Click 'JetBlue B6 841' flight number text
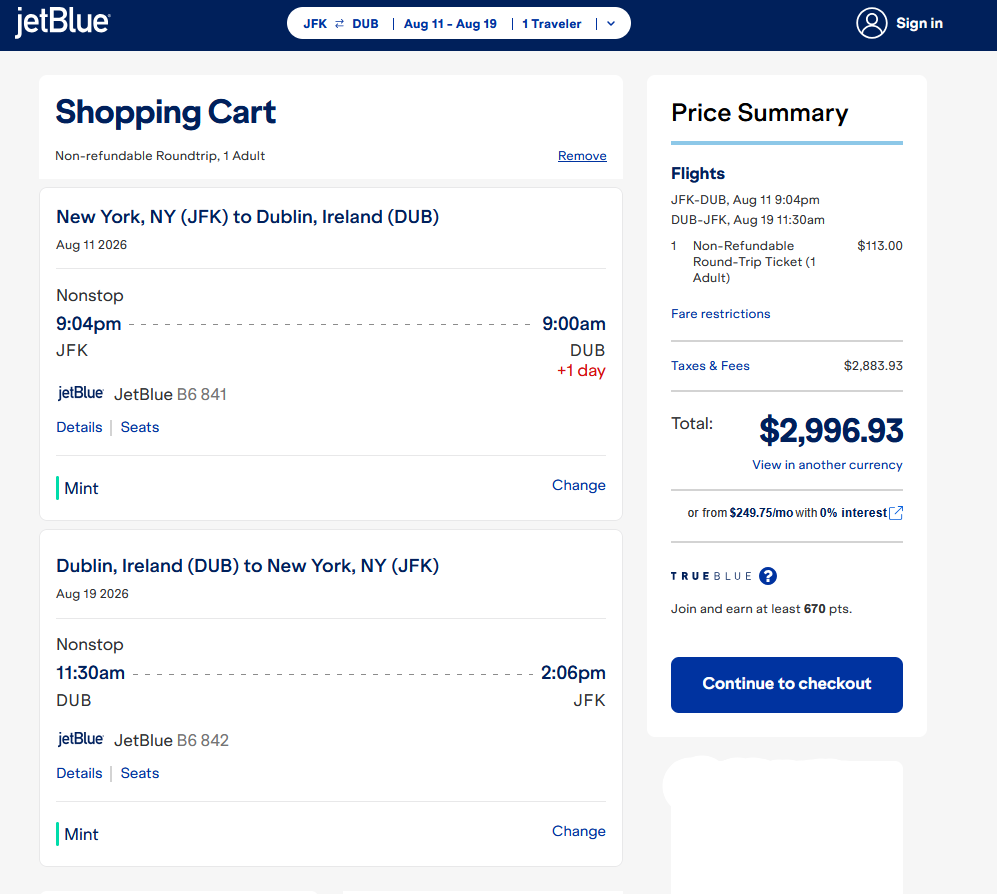The width and height of the screenshot is (997, 894). click(x=170, y=394)
